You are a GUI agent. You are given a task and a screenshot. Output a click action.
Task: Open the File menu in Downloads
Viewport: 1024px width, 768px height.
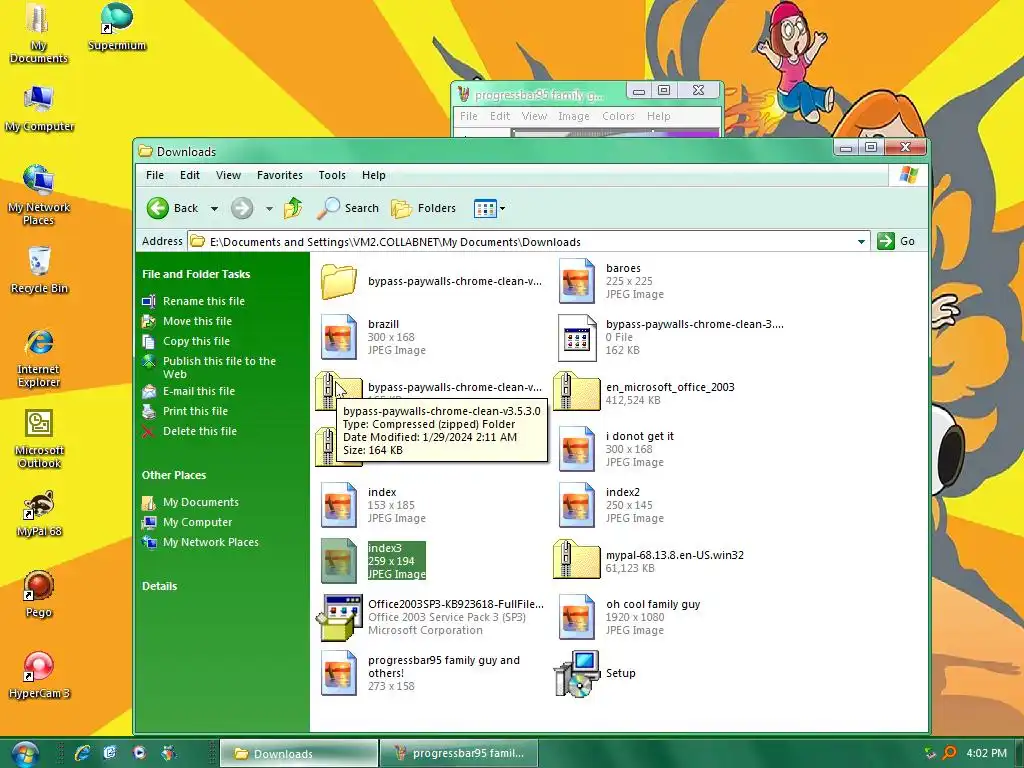pos(155,175)
